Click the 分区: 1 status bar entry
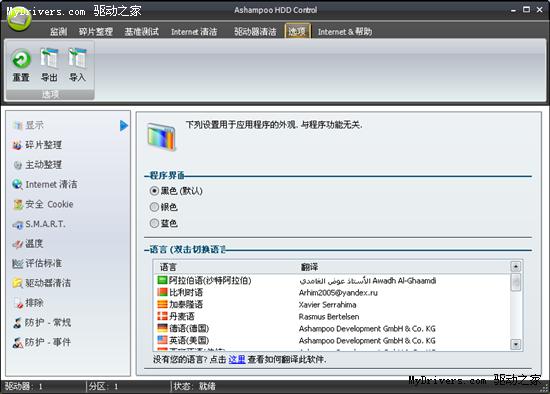This screenshot has width=550, height=394. pyautogui.click(x=103, y=386)
